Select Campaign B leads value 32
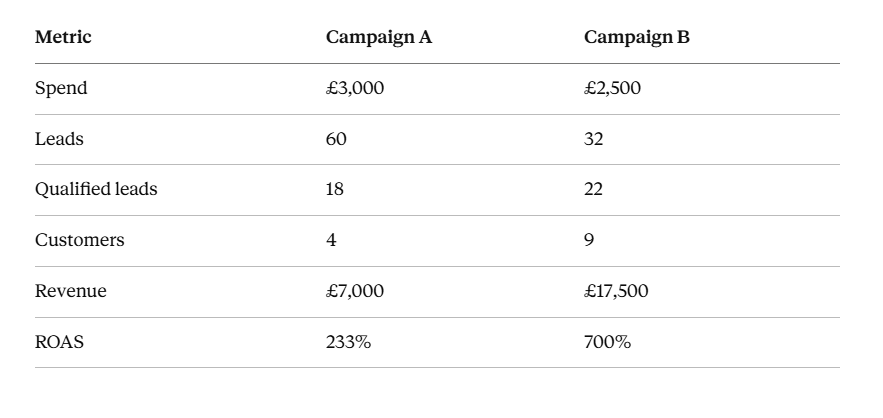Image resolution: width=883 pixels, height=418 pixels. (x=594, y=139)
